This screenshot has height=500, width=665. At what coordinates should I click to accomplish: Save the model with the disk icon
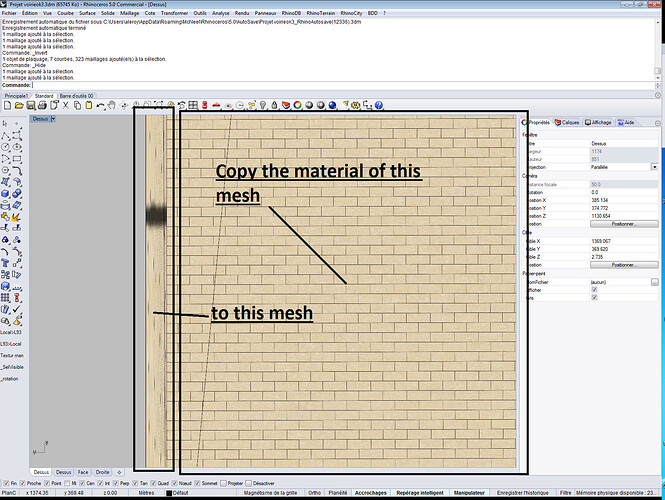click(31, 105)
